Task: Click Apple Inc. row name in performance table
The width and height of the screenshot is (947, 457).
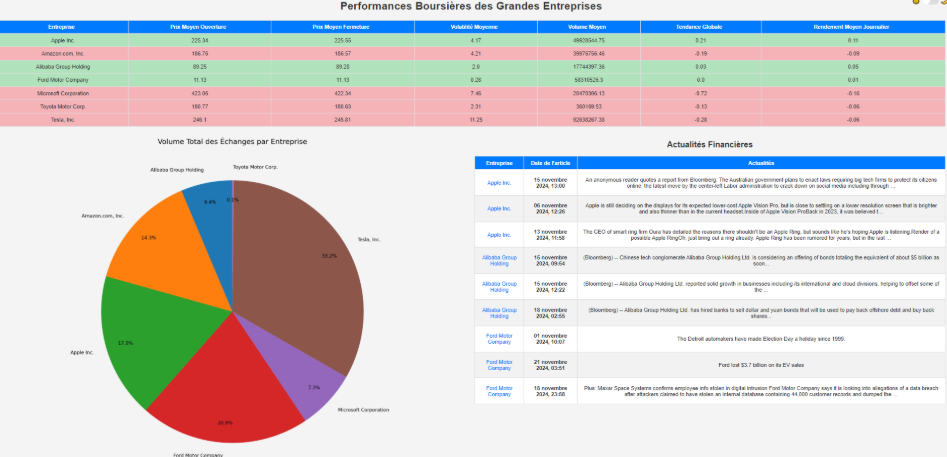Action: tap(64, 40)
